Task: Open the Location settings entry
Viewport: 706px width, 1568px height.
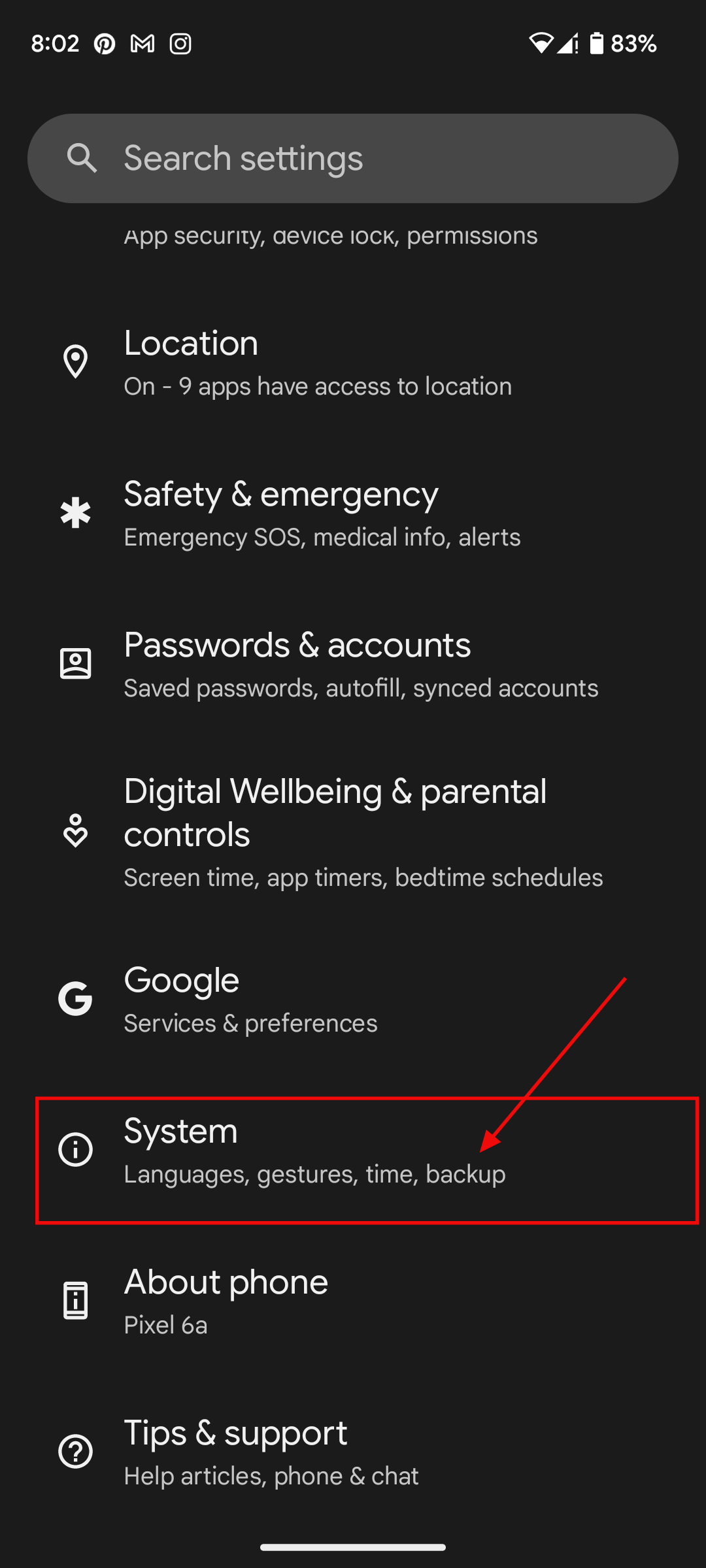Action: (x=353, y=362)
